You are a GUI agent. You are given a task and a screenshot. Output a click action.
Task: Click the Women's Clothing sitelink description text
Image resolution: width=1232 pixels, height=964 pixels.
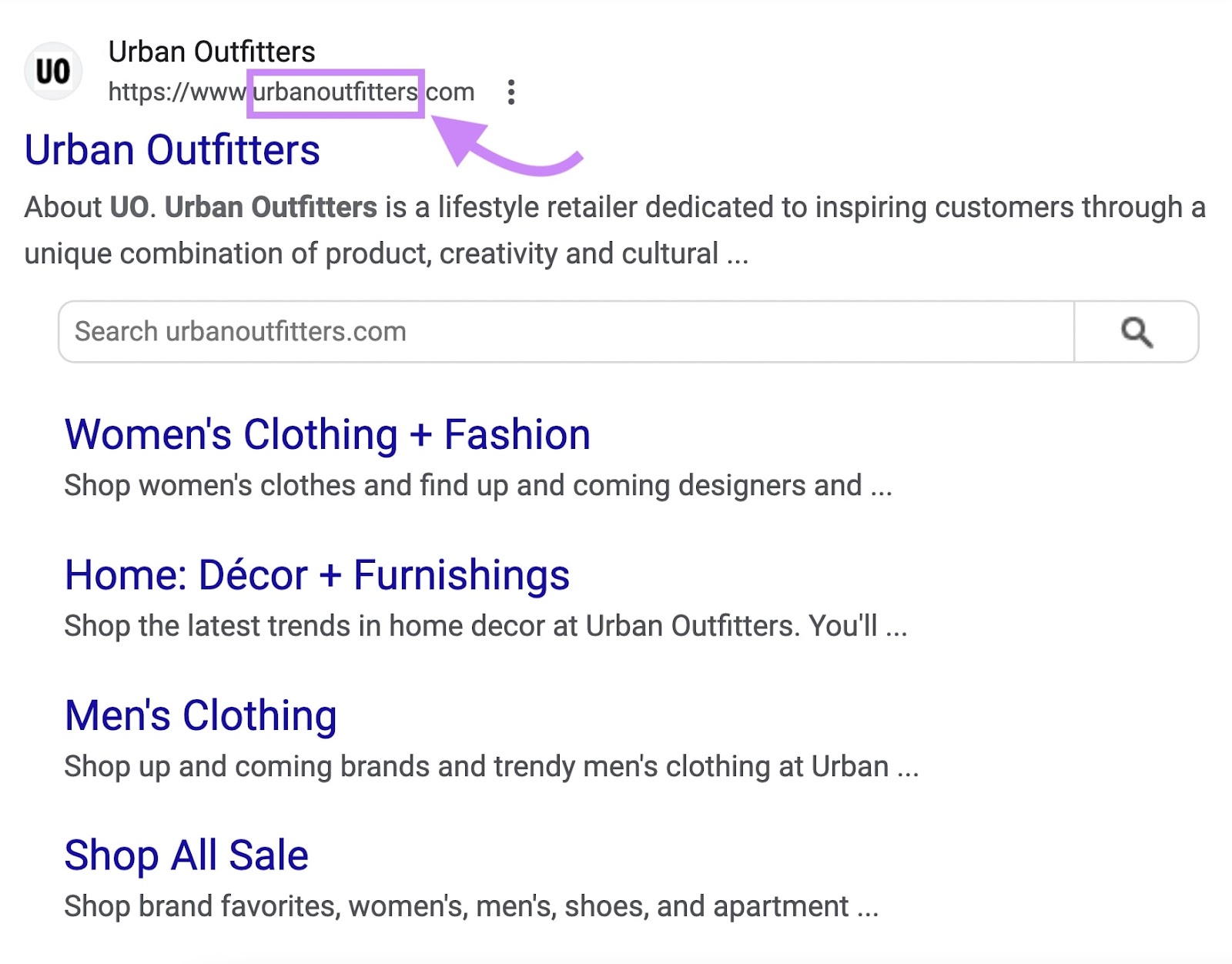tap(477, 485)
